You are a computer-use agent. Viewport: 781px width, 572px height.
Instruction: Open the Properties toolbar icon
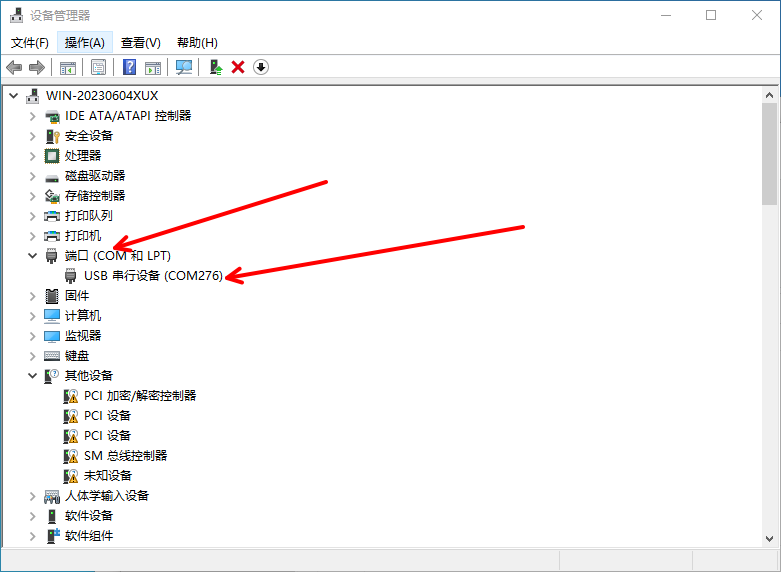coord(99,67)
